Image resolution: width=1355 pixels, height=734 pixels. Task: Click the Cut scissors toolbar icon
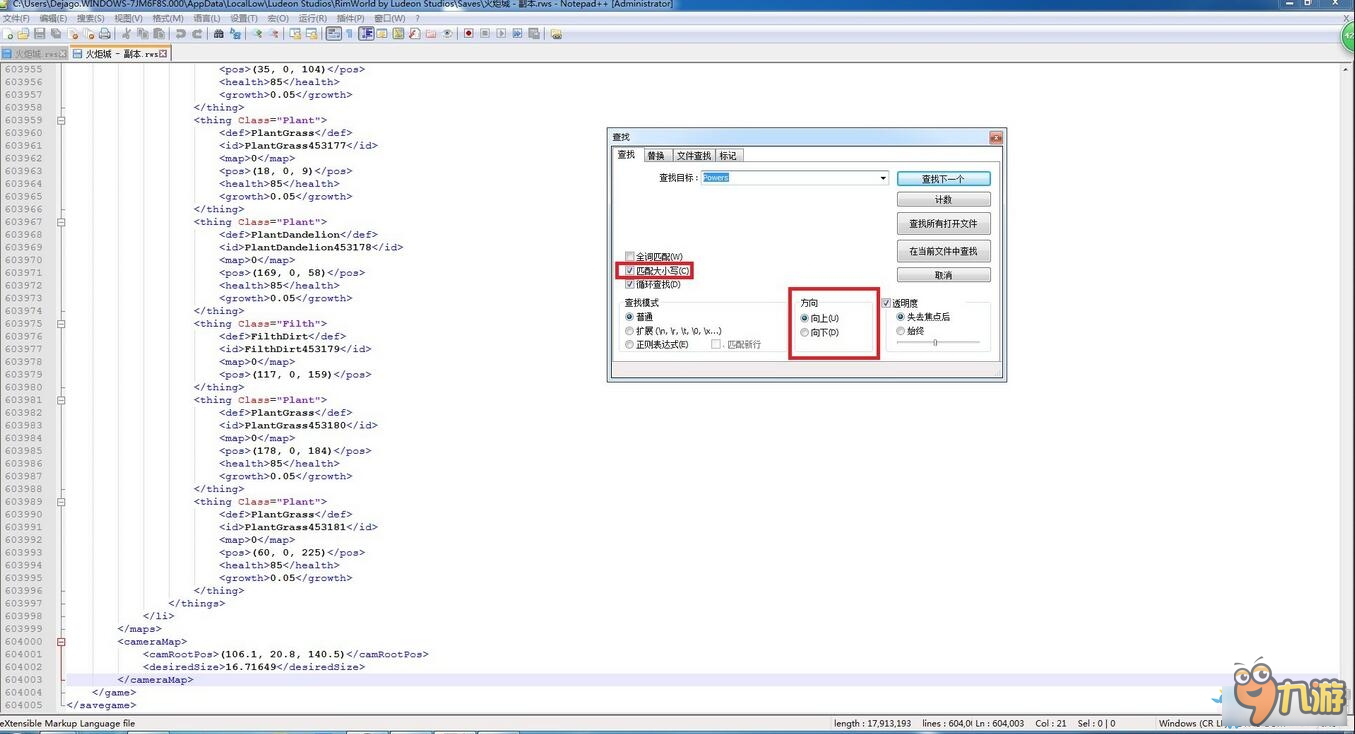[x=126, y=33]
